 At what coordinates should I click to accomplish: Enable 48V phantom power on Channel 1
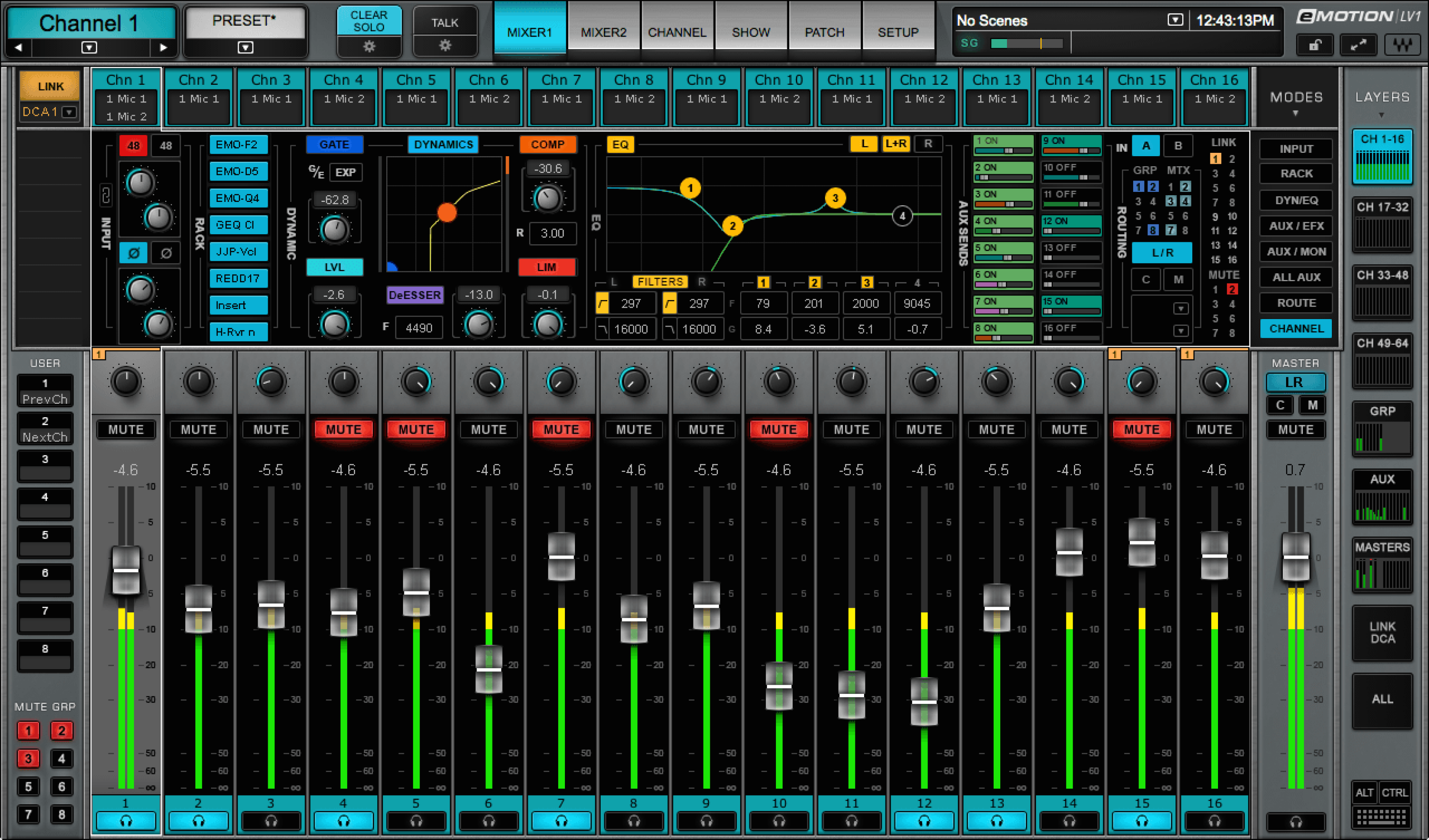134,146
